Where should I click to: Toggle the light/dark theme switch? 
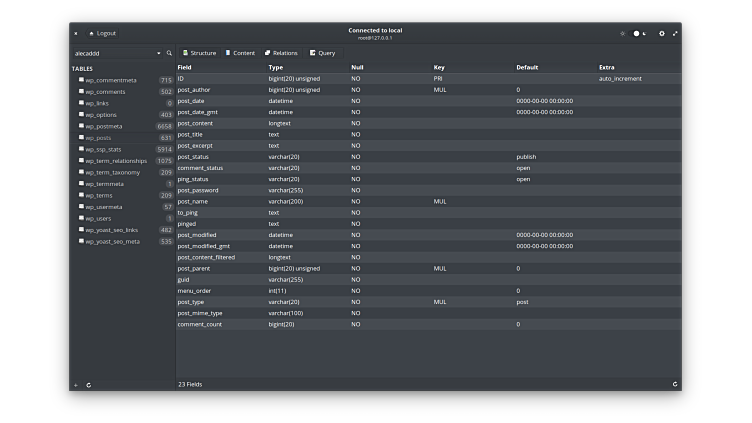pos(639,33)
